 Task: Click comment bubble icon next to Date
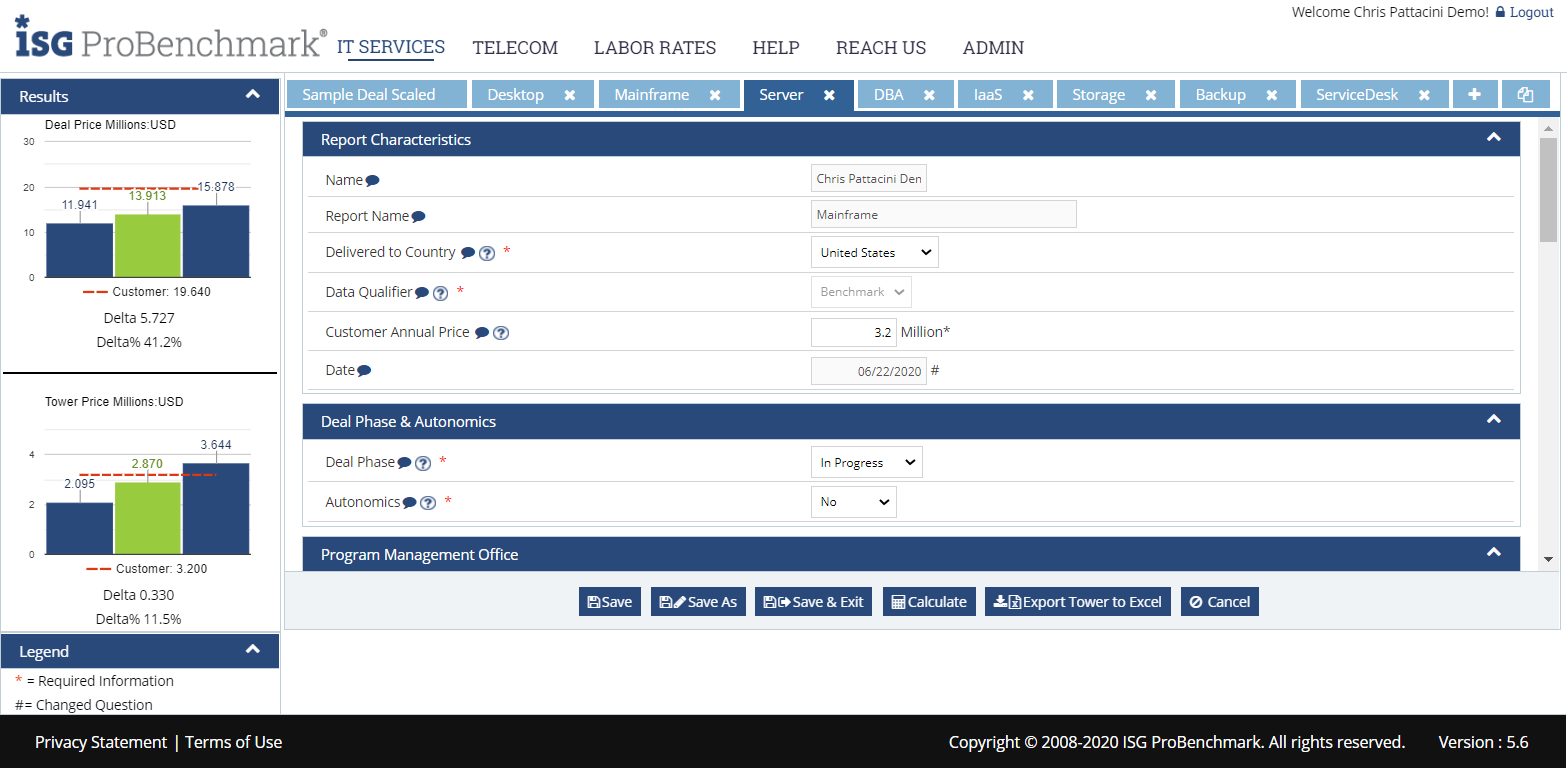364,371
